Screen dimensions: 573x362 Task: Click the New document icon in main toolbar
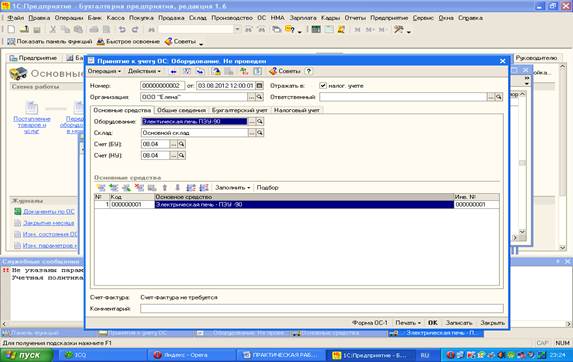point(11,29)
